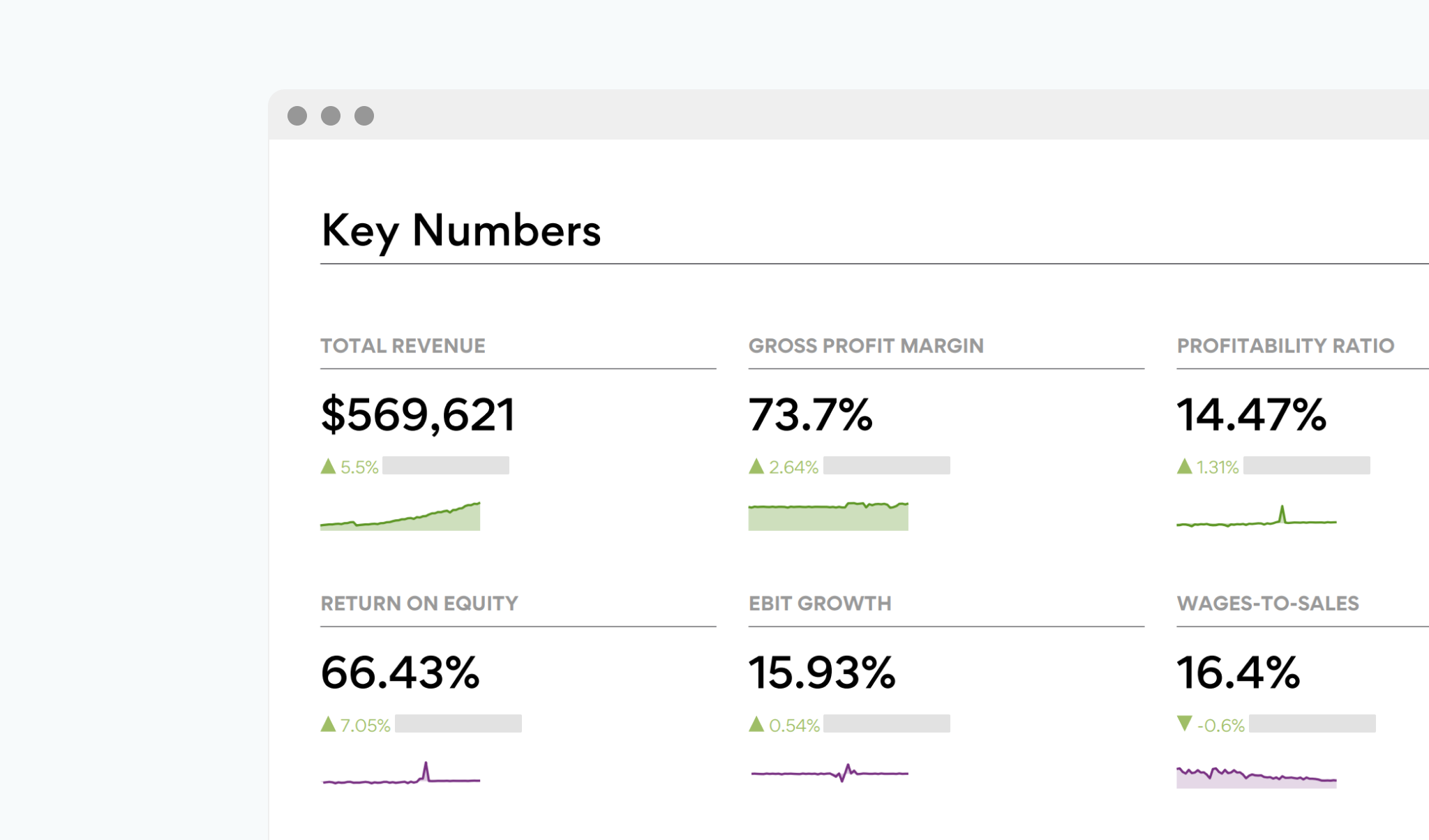This screenshot has height=840, width=1429.
Task: Toggle the Profitability Ratio spike chart
Action: pyautogui.click(x=1256, y=520)
